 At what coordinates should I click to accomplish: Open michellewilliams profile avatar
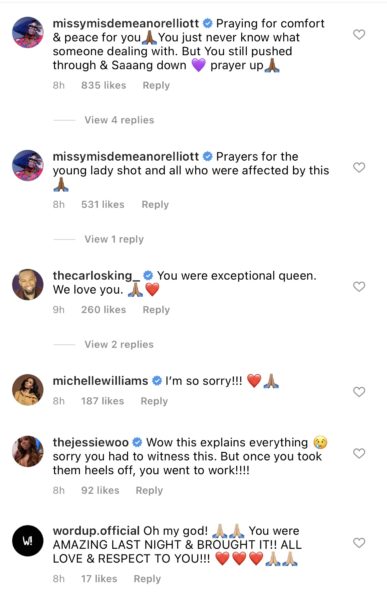click(28, 390)
